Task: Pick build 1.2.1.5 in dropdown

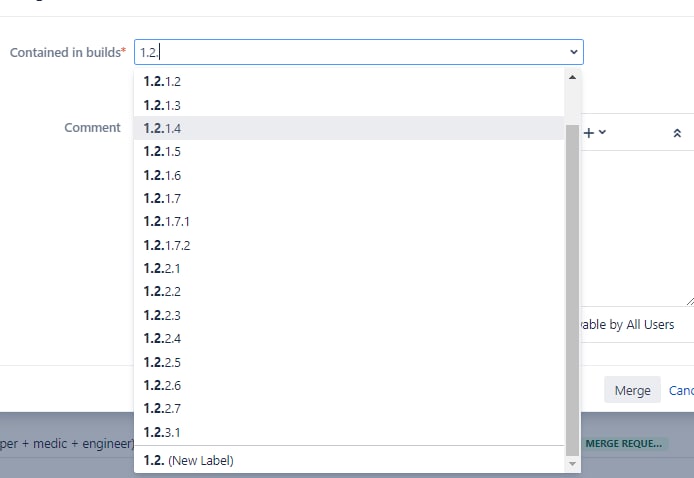Action: coord(349,151)
